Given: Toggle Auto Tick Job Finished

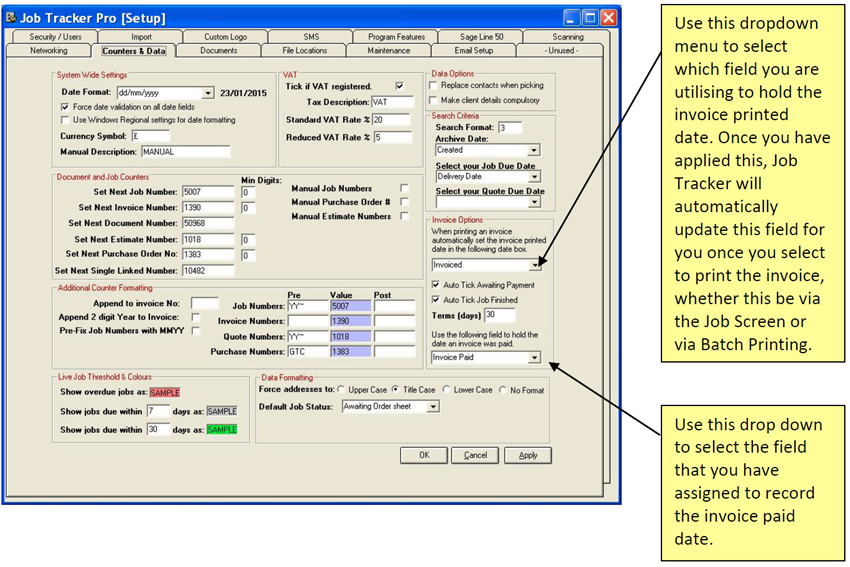Looking at the screenshot, I should [x=436, y=300].
